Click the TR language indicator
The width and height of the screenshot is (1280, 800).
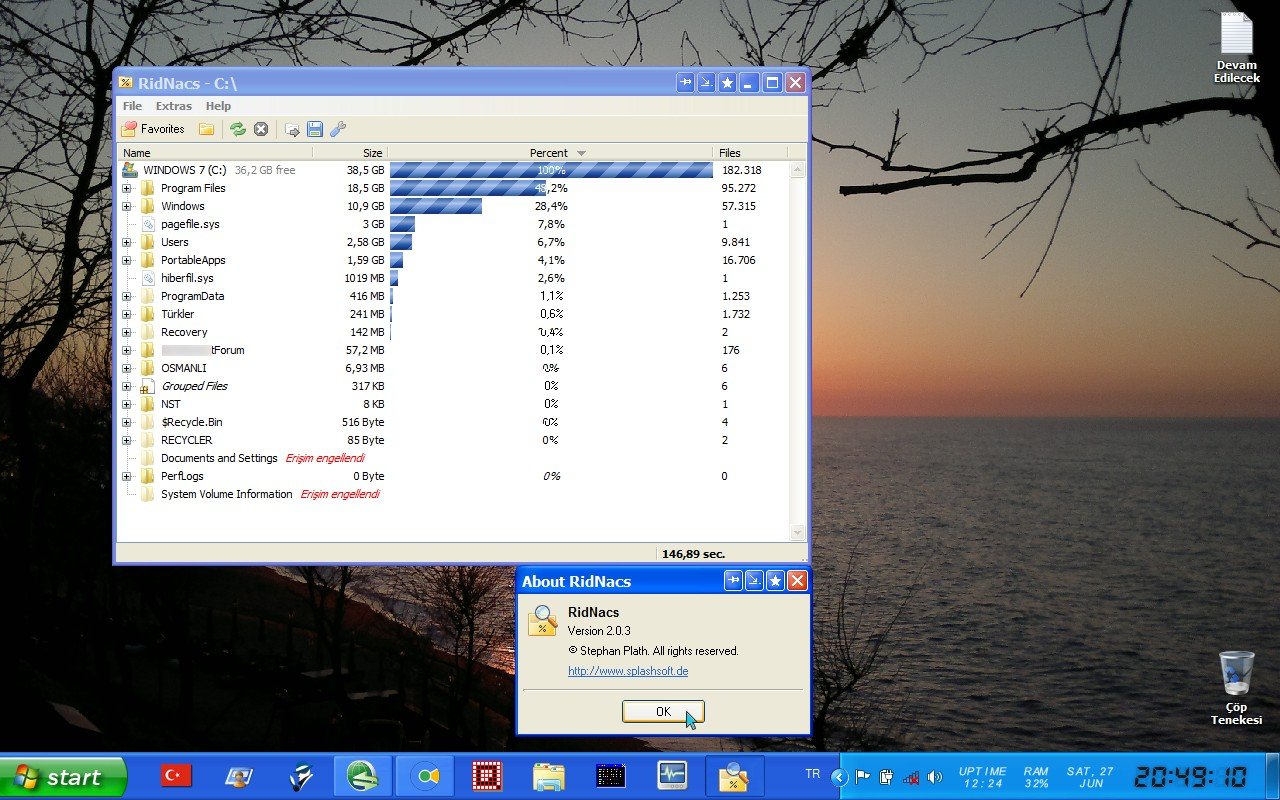pos(813,774)
